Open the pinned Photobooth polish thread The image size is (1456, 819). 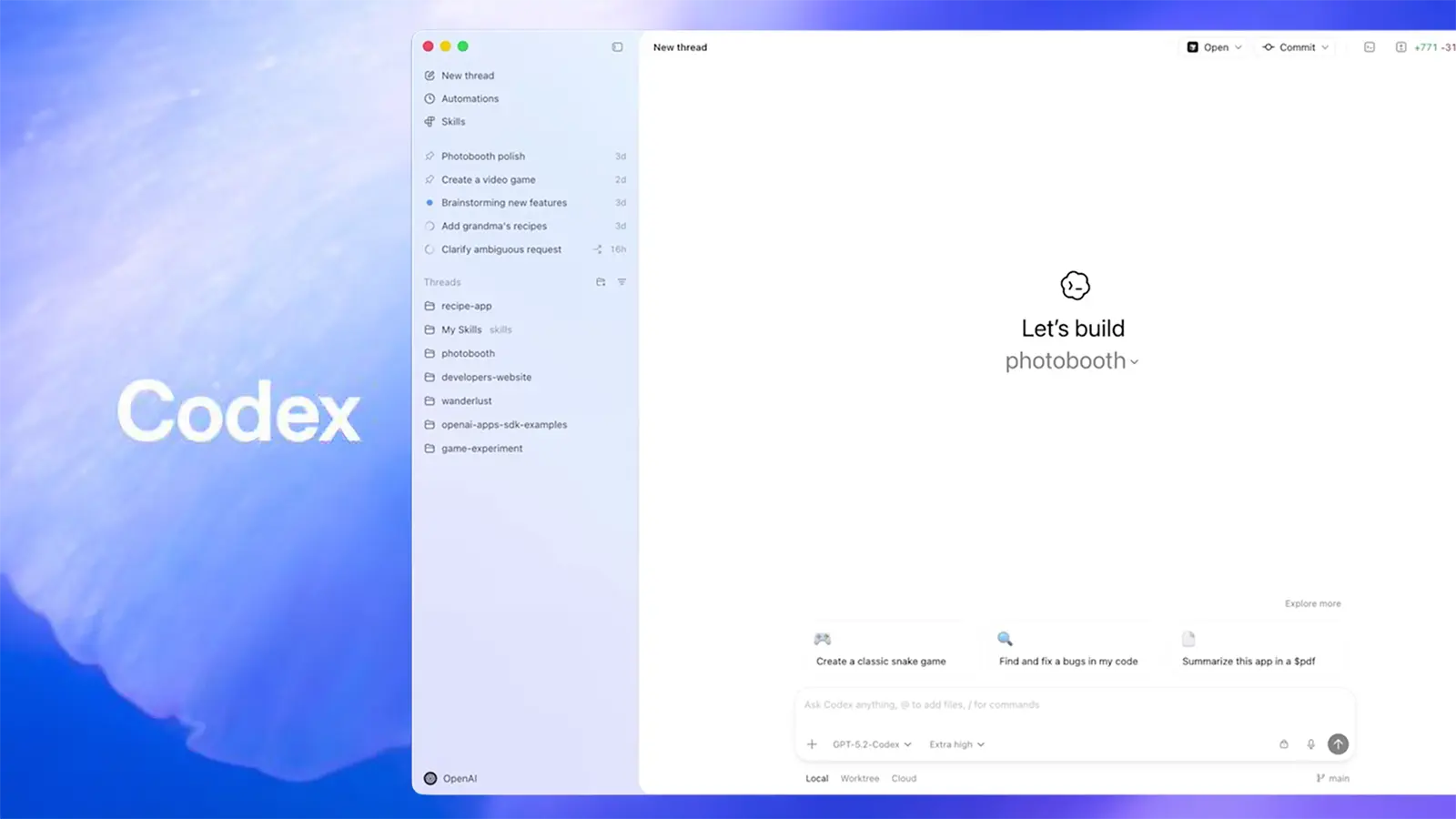click(x=483, y=156)
